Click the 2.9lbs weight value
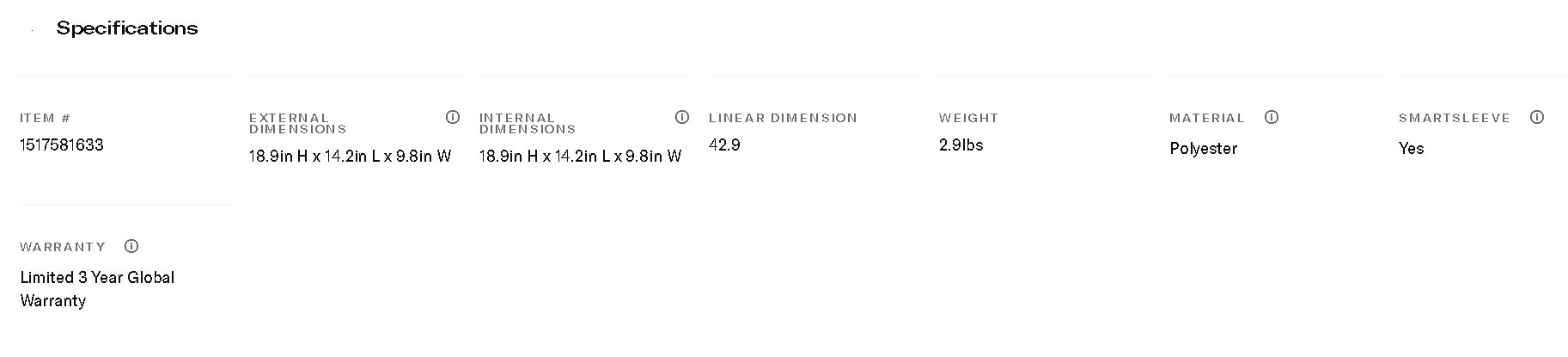 click(961, 145)
